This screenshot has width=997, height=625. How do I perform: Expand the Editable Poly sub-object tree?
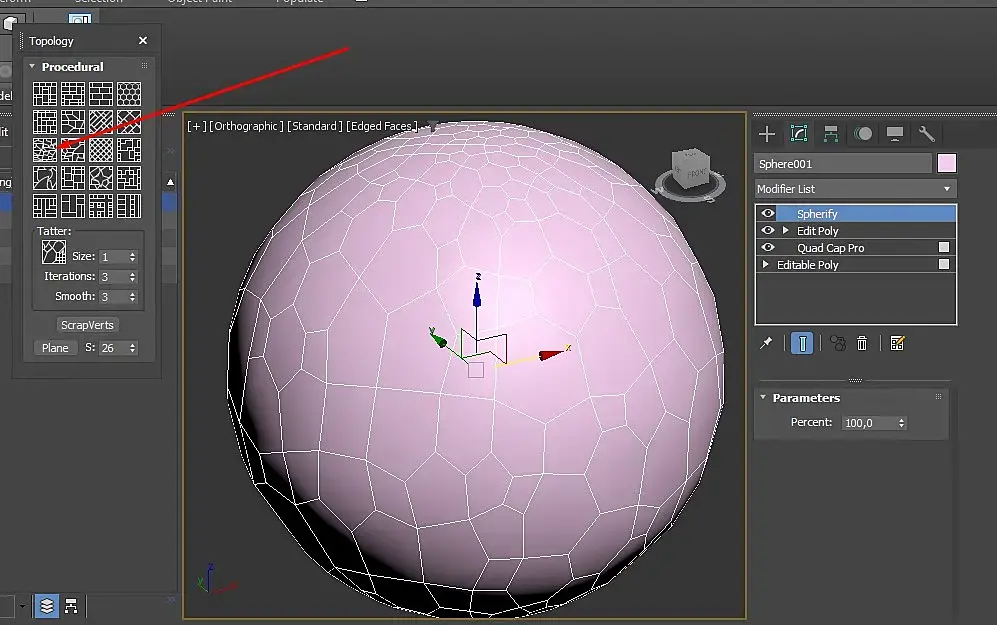pyautogui.click(x=766, y=264)
